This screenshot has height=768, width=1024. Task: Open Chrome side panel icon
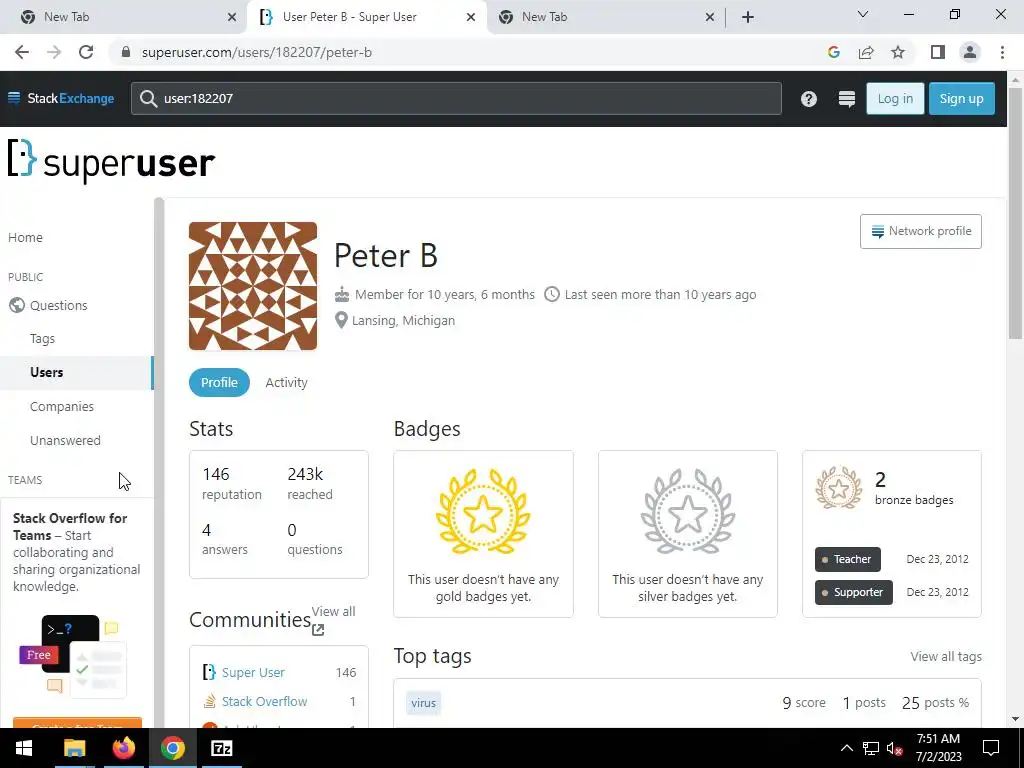click(x=938, y=52)
